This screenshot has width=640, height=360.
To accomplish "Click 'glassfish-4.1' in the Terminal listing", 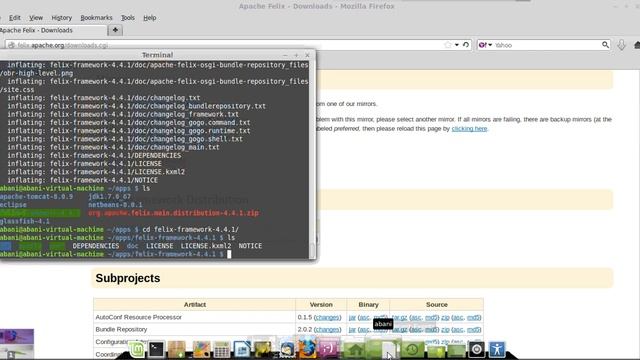I will pyautogui.click(x=25, y=221).
